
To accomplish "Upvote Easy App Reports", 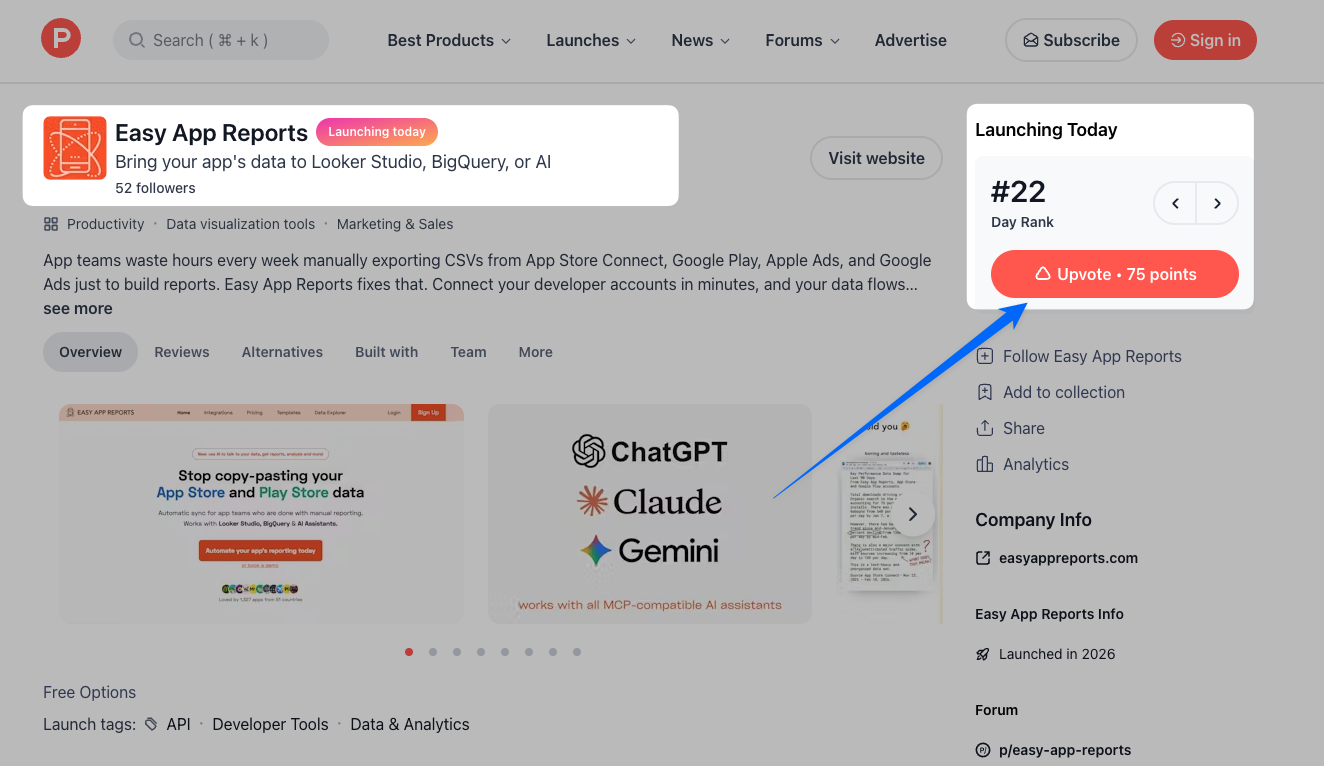I will point(1115,274).
